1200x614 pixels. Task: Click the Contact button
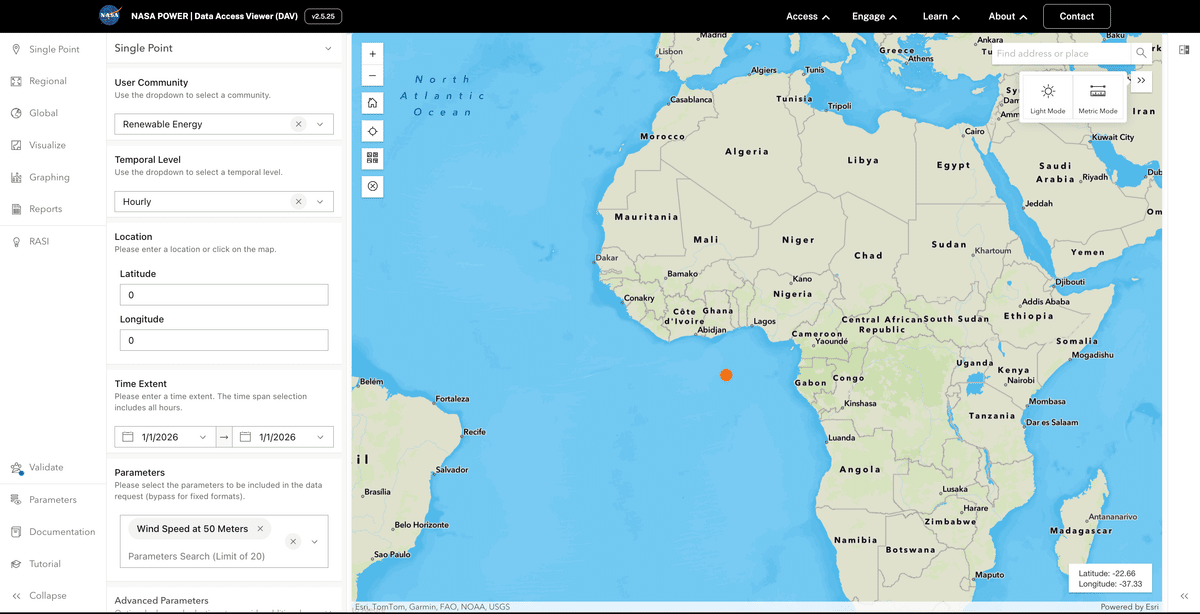1076,16
